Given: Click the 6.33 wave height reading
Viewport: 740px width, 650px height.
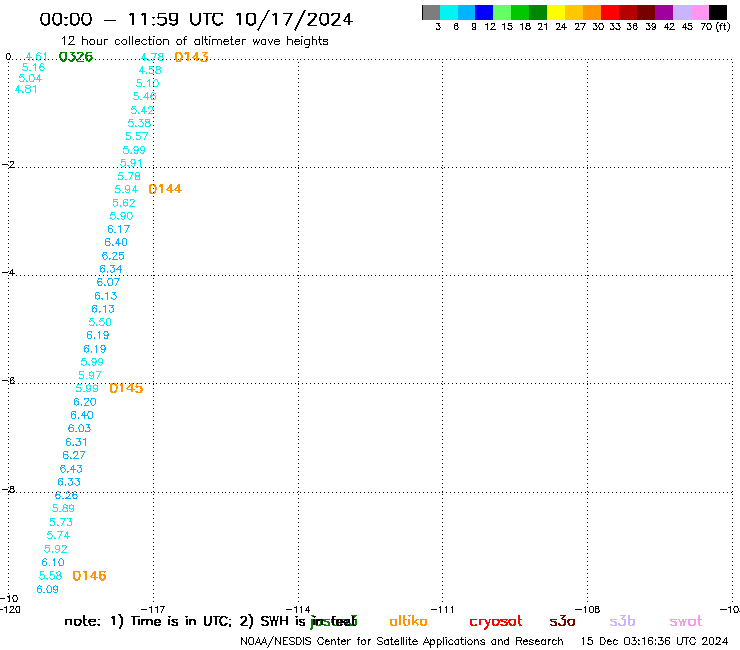Looking at the screenshot, I should pyautogui.click(x=69, y=482).
